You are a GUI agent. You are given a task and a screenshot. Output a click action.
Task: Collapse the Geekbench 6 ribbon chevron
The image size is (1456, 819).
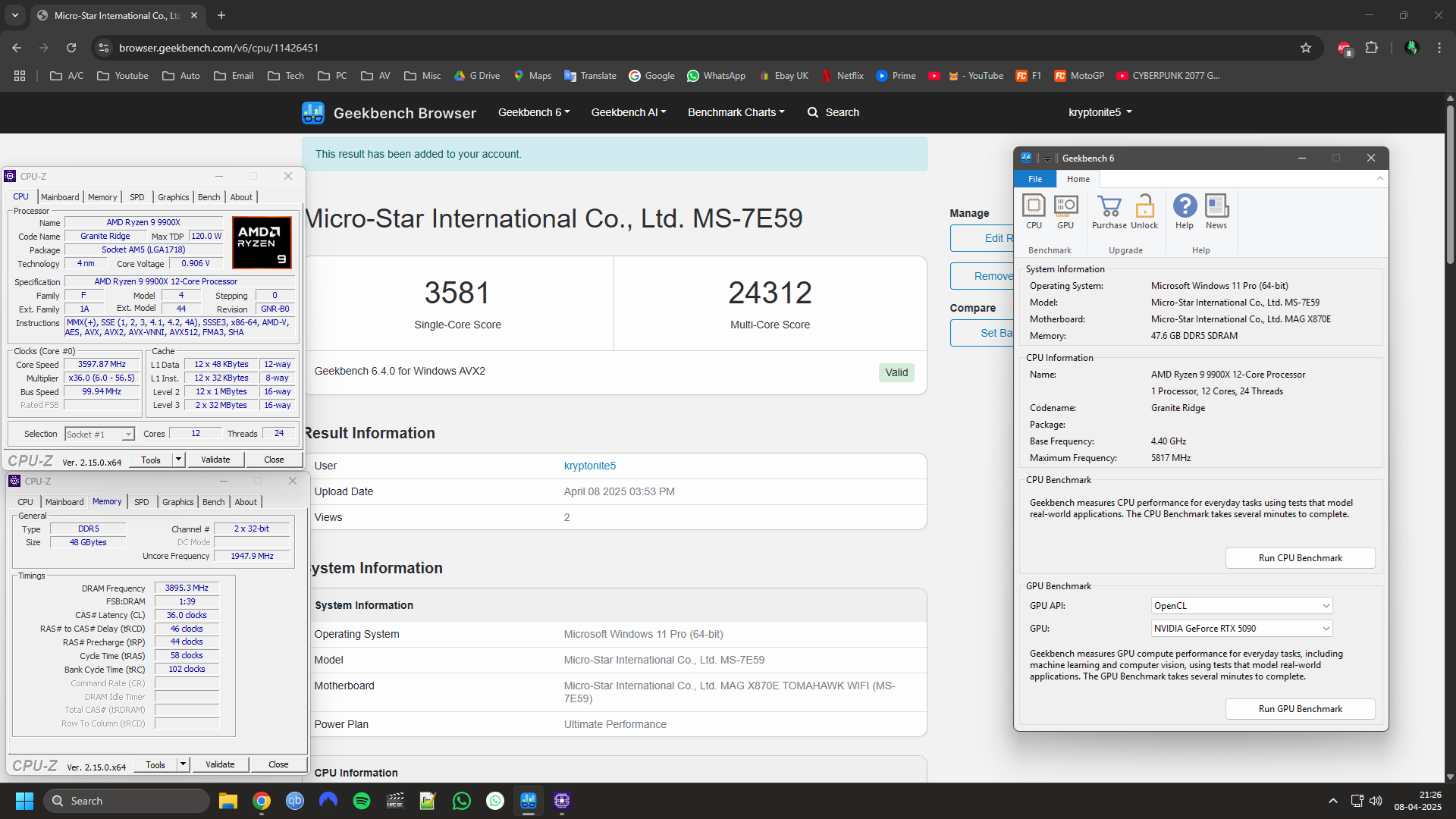point(1379,179)
